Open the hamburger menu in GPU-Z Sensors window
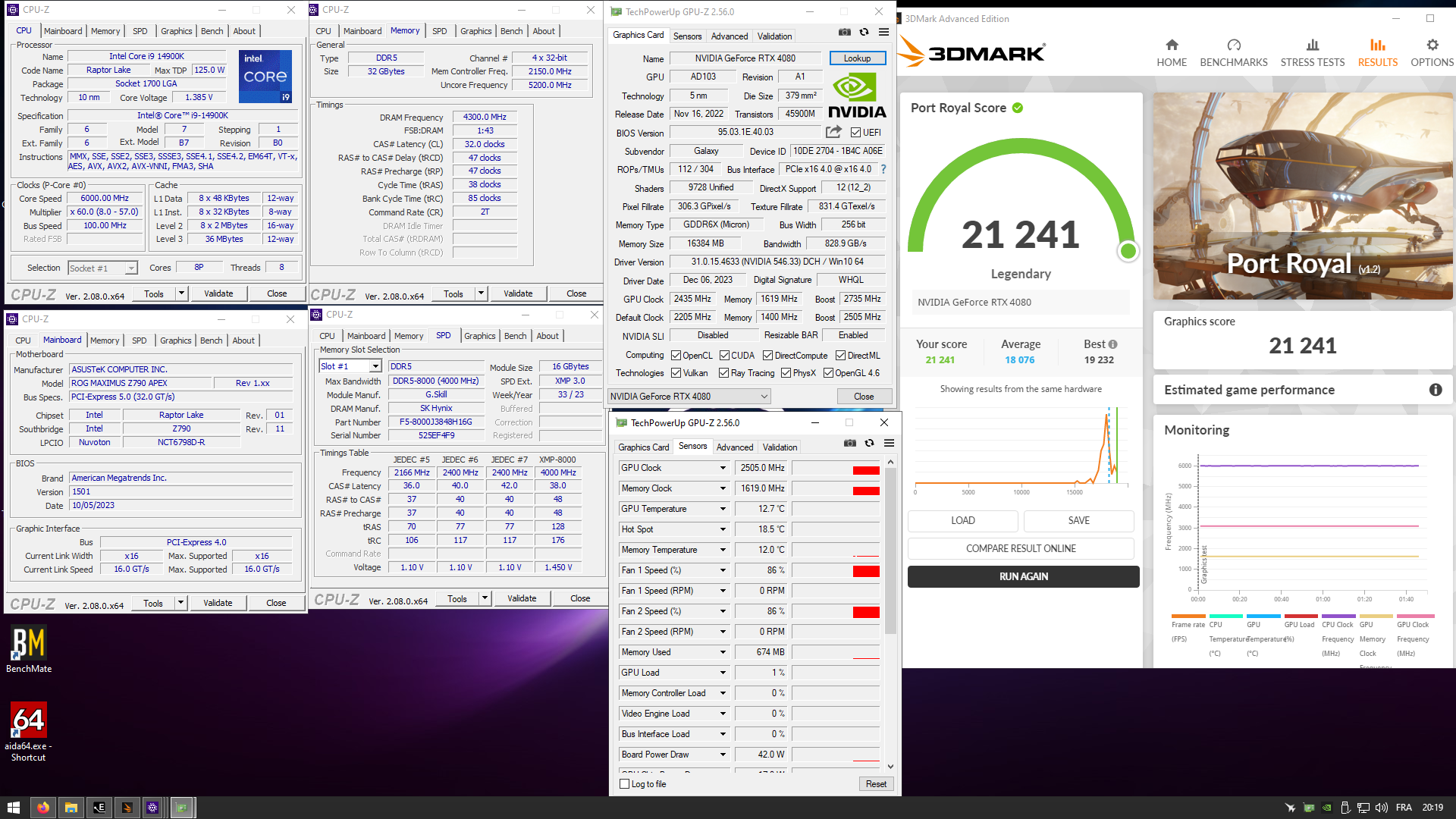The image size is (1456, 819). coord(889,444)
